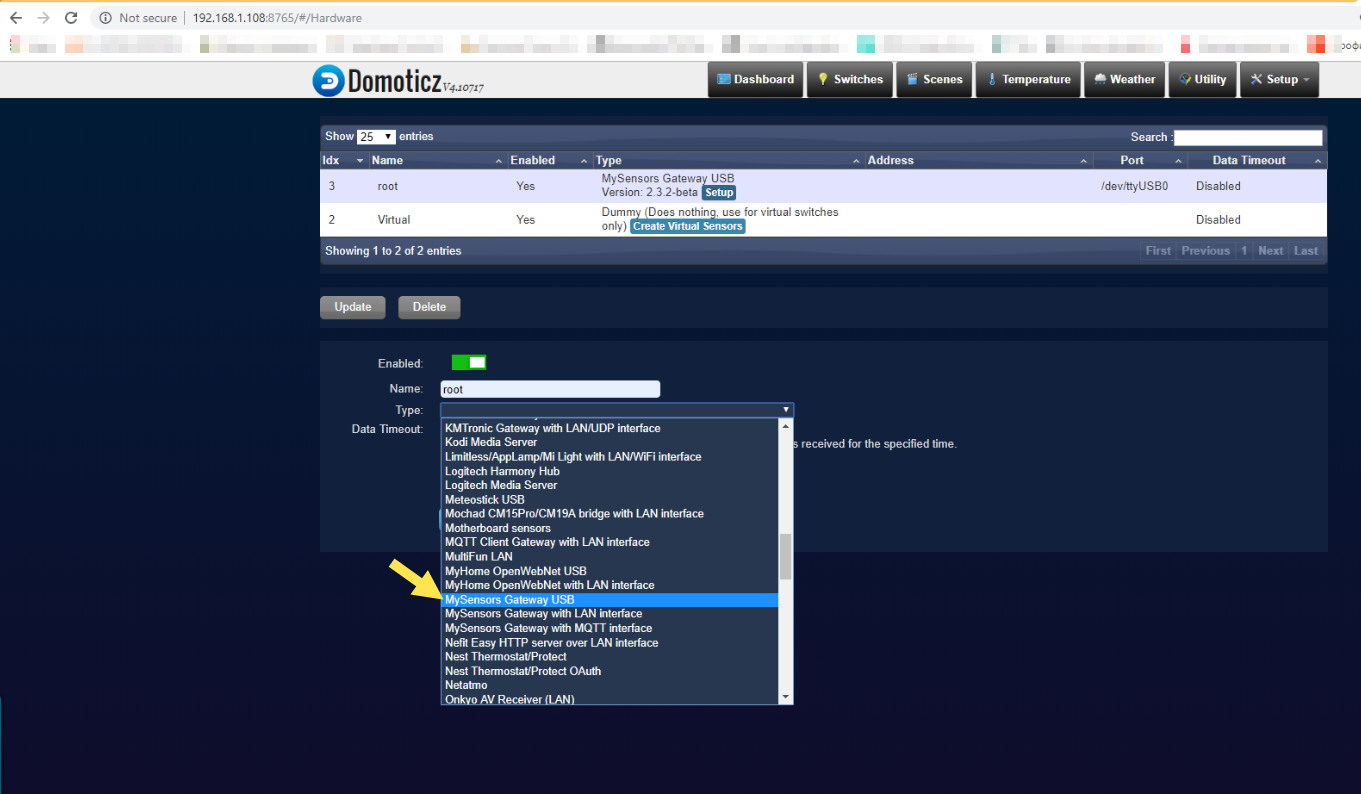Viewport: 1361px width, 794px height.
Task: Go back with the browser back arrow
Action: click(x=16, y=18)
